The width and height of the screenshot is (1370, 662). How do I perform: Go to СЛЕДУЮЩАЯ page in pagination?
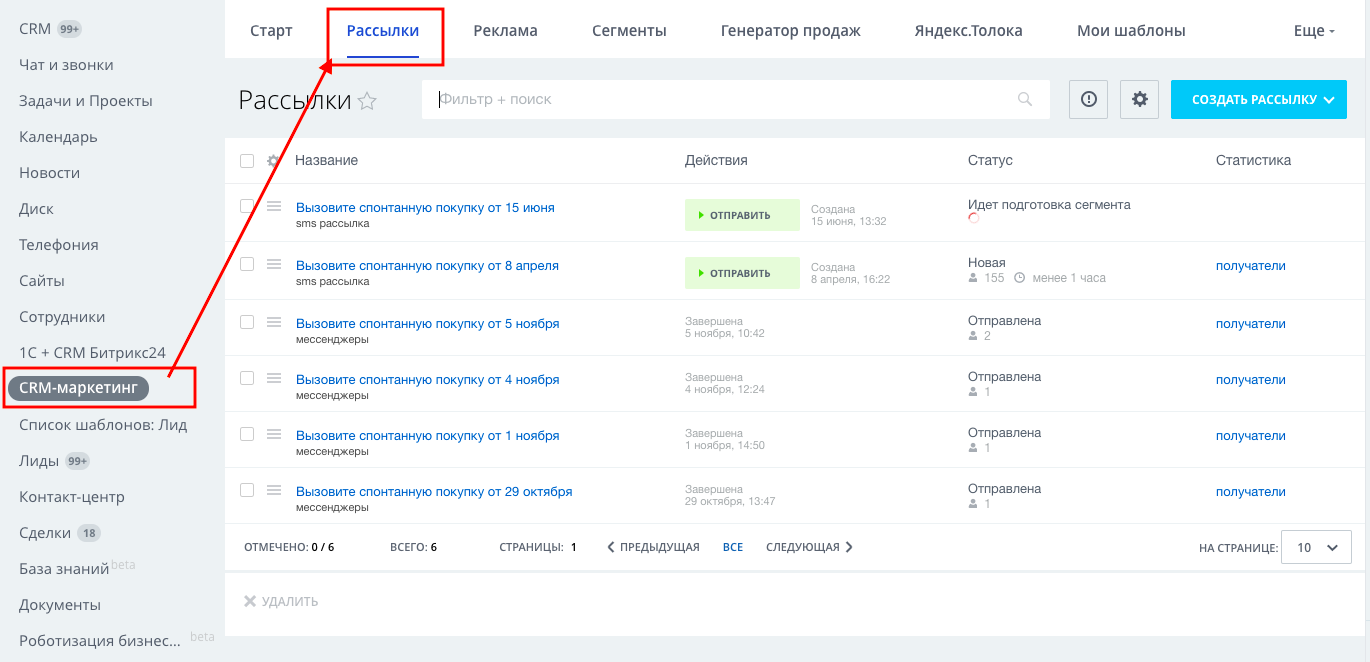tap(810, 547)
